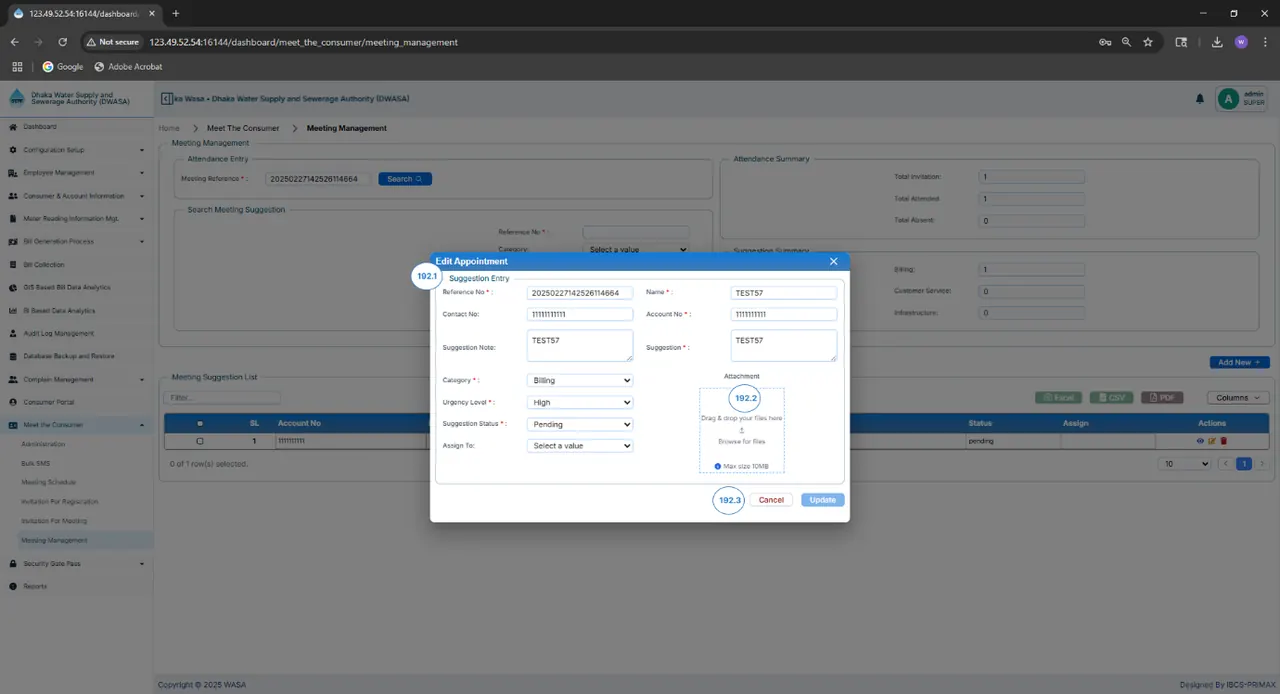Click the BI Based Data Analytics chart icon
The image size is (1280, 694).
[13, 311]
